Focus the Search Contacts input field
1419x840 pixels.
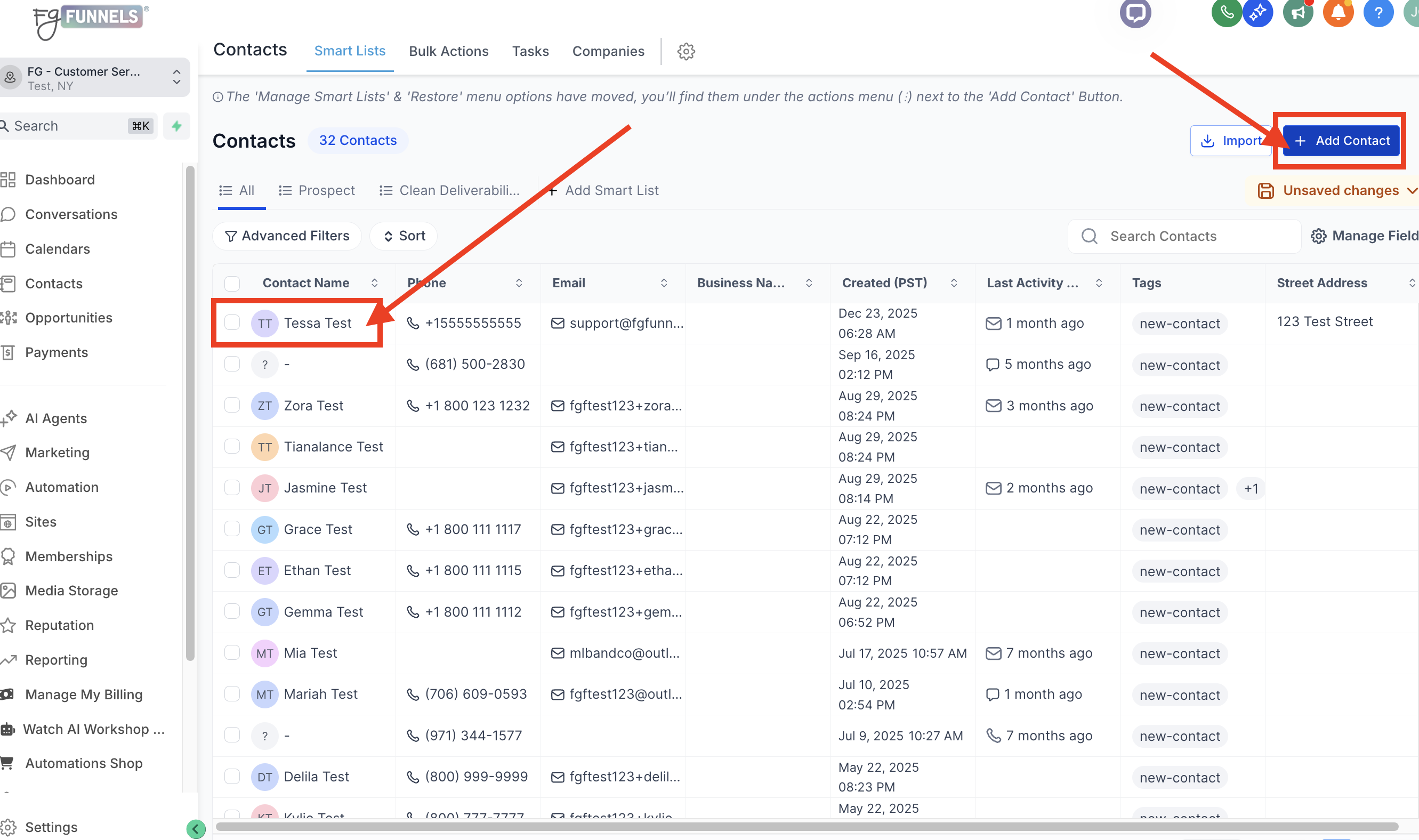point(1189,236)
